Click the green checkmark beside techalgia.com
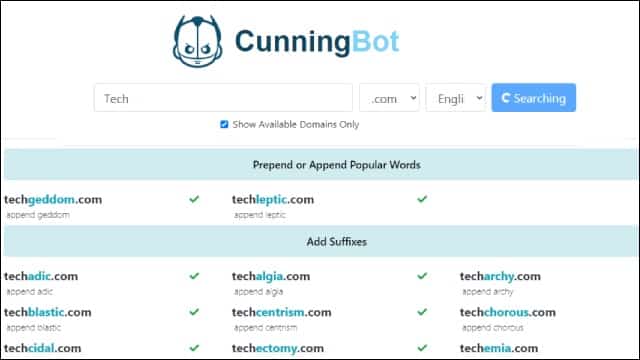Viewport: 640px width, 360px height. [422, 276]
